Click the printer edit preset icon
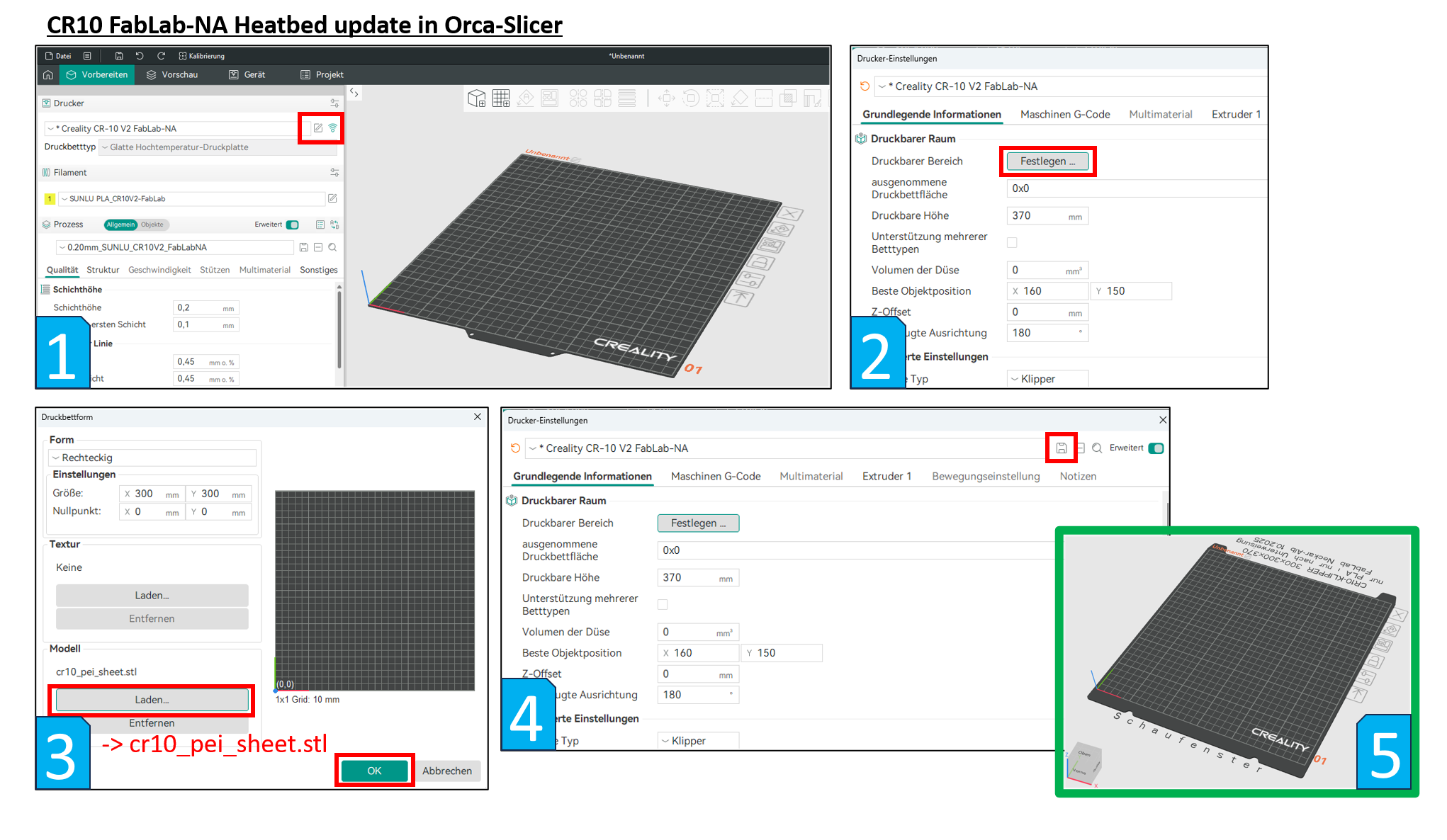Image resolution: width=1447 pixels, height=840 pixels. click(318, 128)
